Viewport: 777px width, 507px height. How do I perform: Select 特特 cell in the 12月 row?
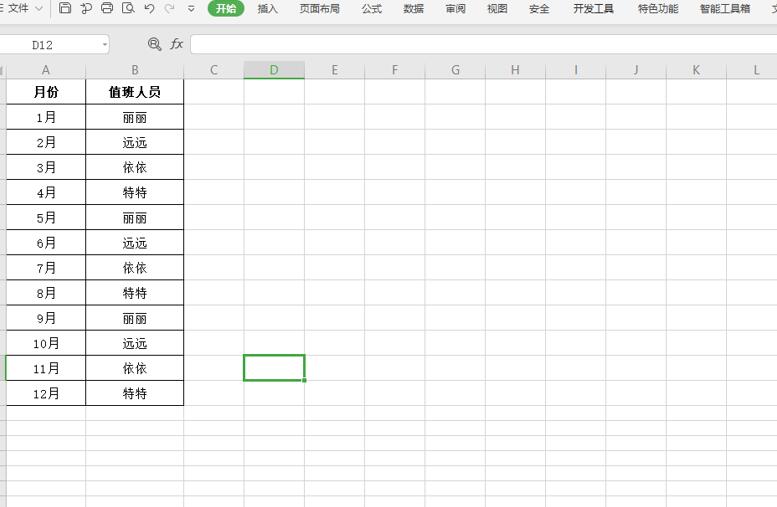pyautogui.click(x=134, y=394)
